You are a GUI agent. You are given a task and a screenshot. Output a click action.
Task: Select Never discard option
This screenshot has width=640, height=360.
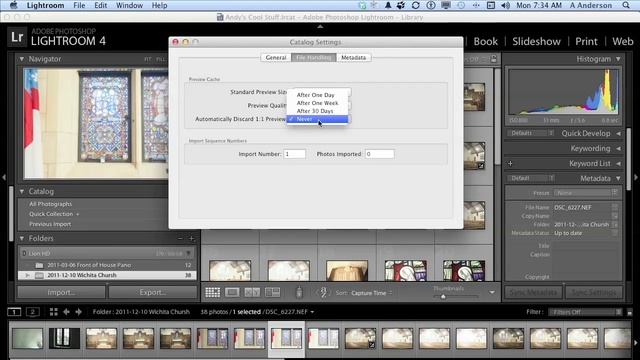[x=317, y=119]
